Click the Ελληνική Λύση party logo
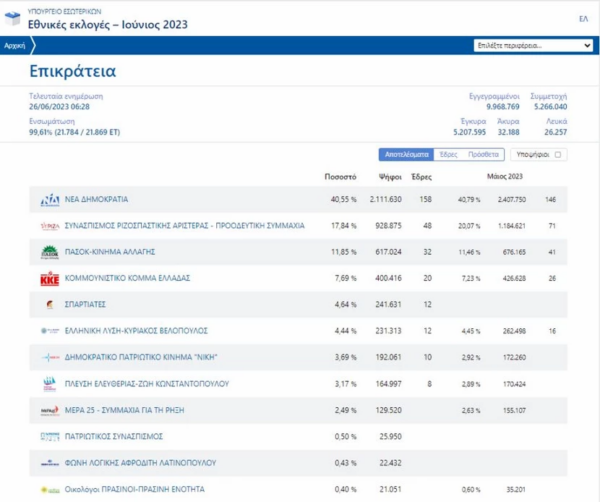The image size is (600, 502). pos(49,330)
